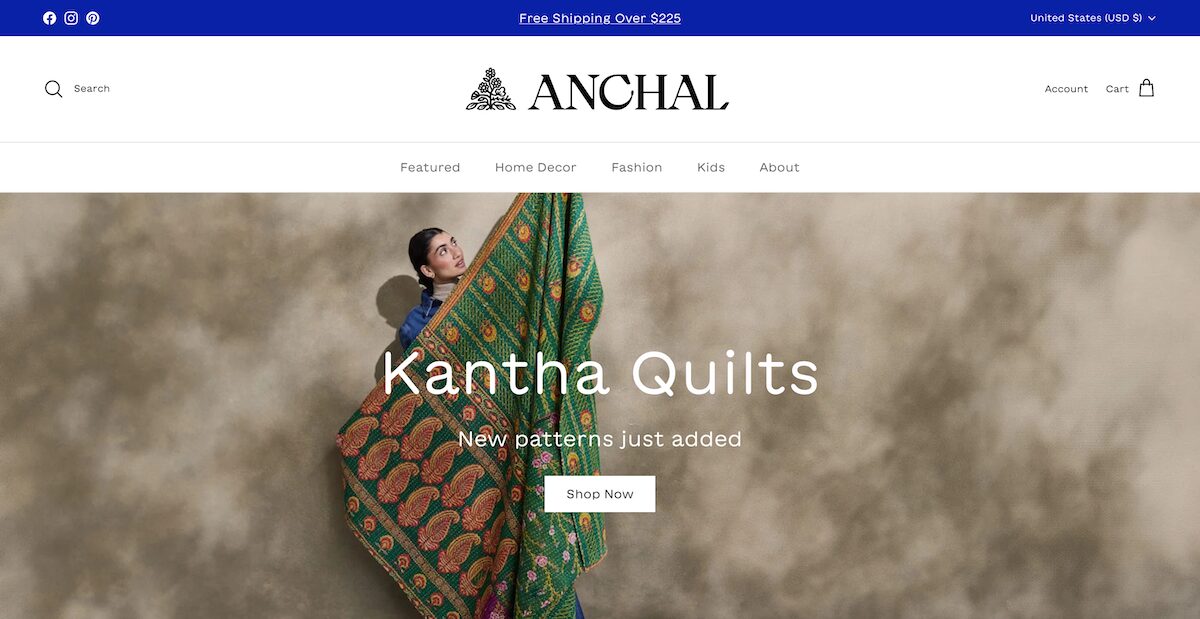The height and width of the screenshot is (619, 1200).
Task: Click the chevron beside the country selector
Action: (x=1152, y=18)
